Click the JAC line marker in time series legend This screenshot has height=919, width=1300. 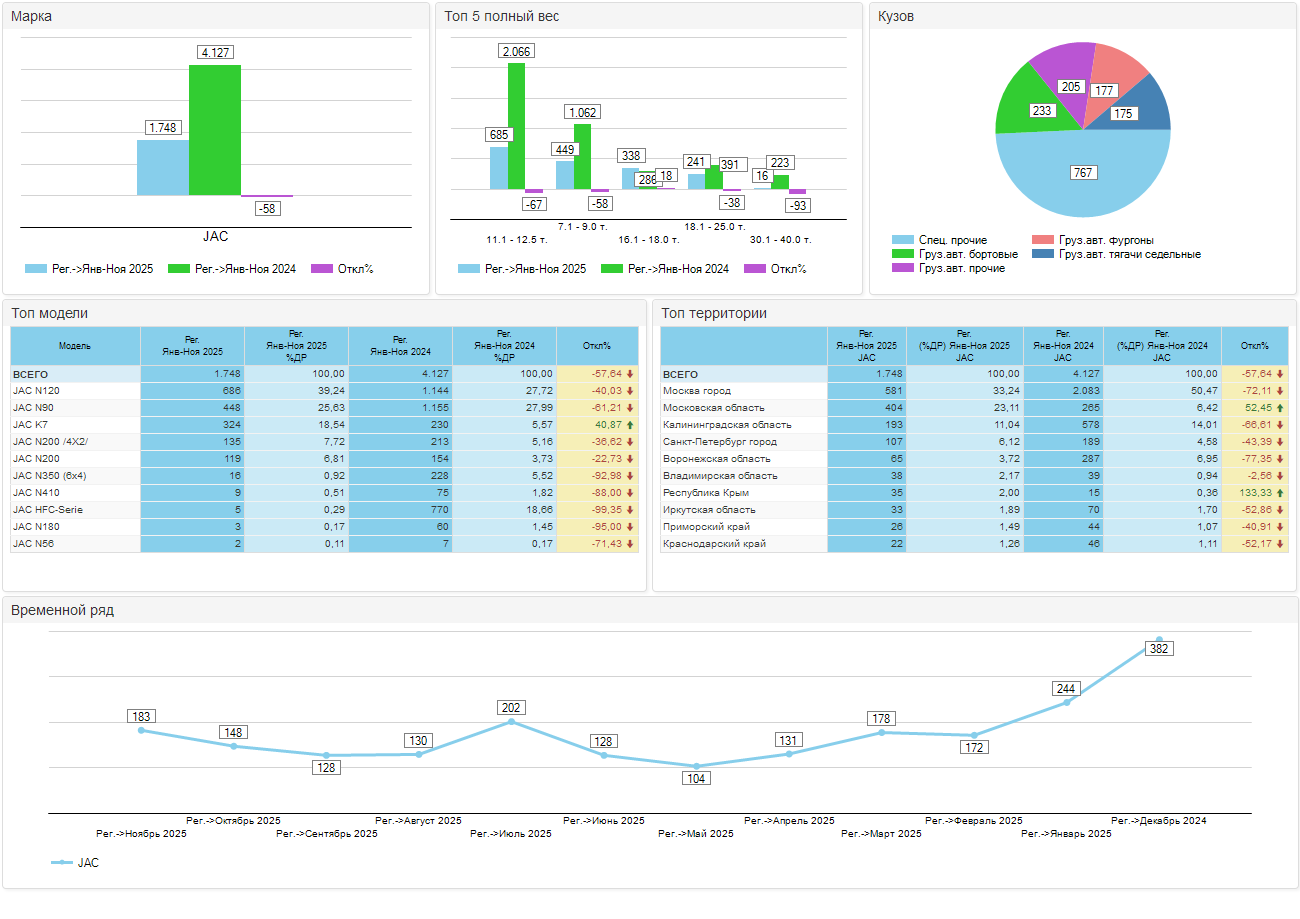pos(62,862)
